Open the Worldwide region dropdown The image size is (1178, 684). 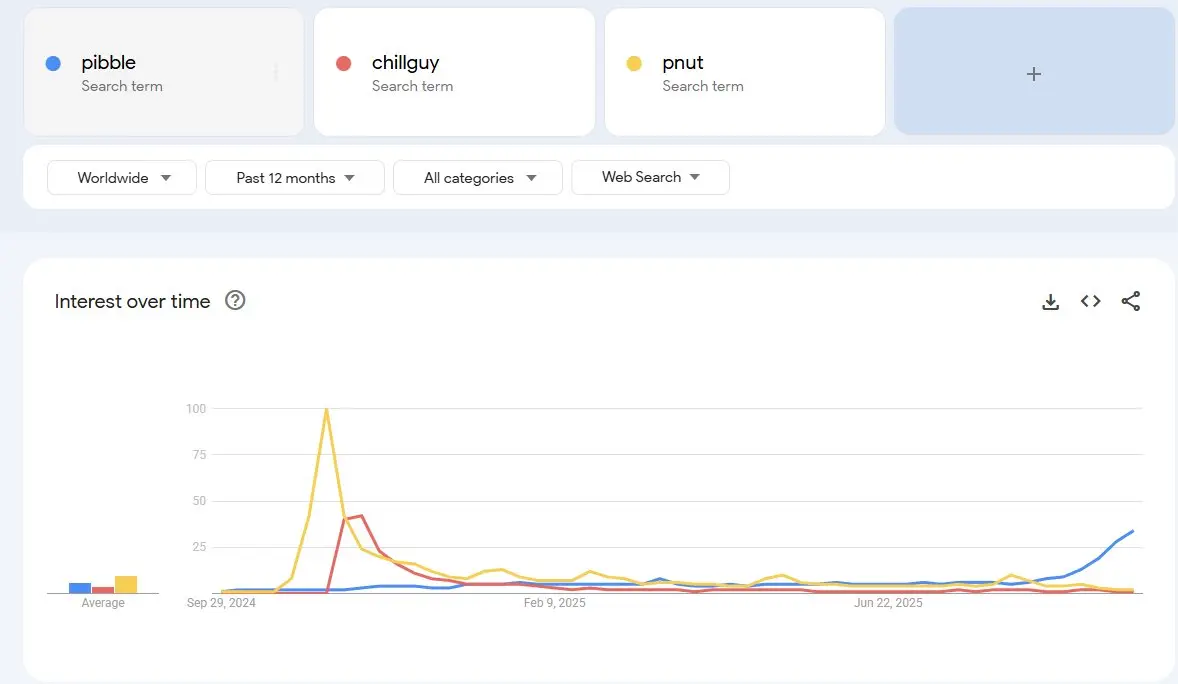tap(122, 178)
